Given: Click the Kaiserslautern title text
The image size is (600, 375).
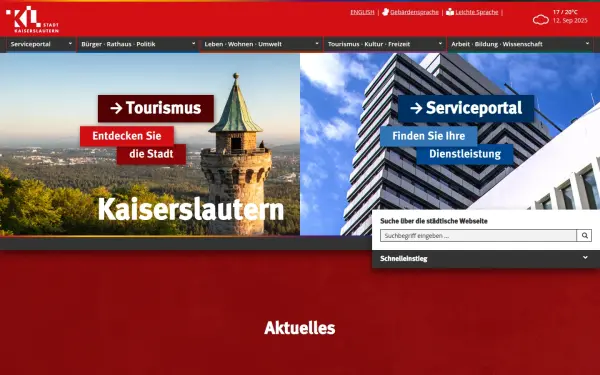Looking at the screenshot, I should pyautogui.click(x=191, y=209).
